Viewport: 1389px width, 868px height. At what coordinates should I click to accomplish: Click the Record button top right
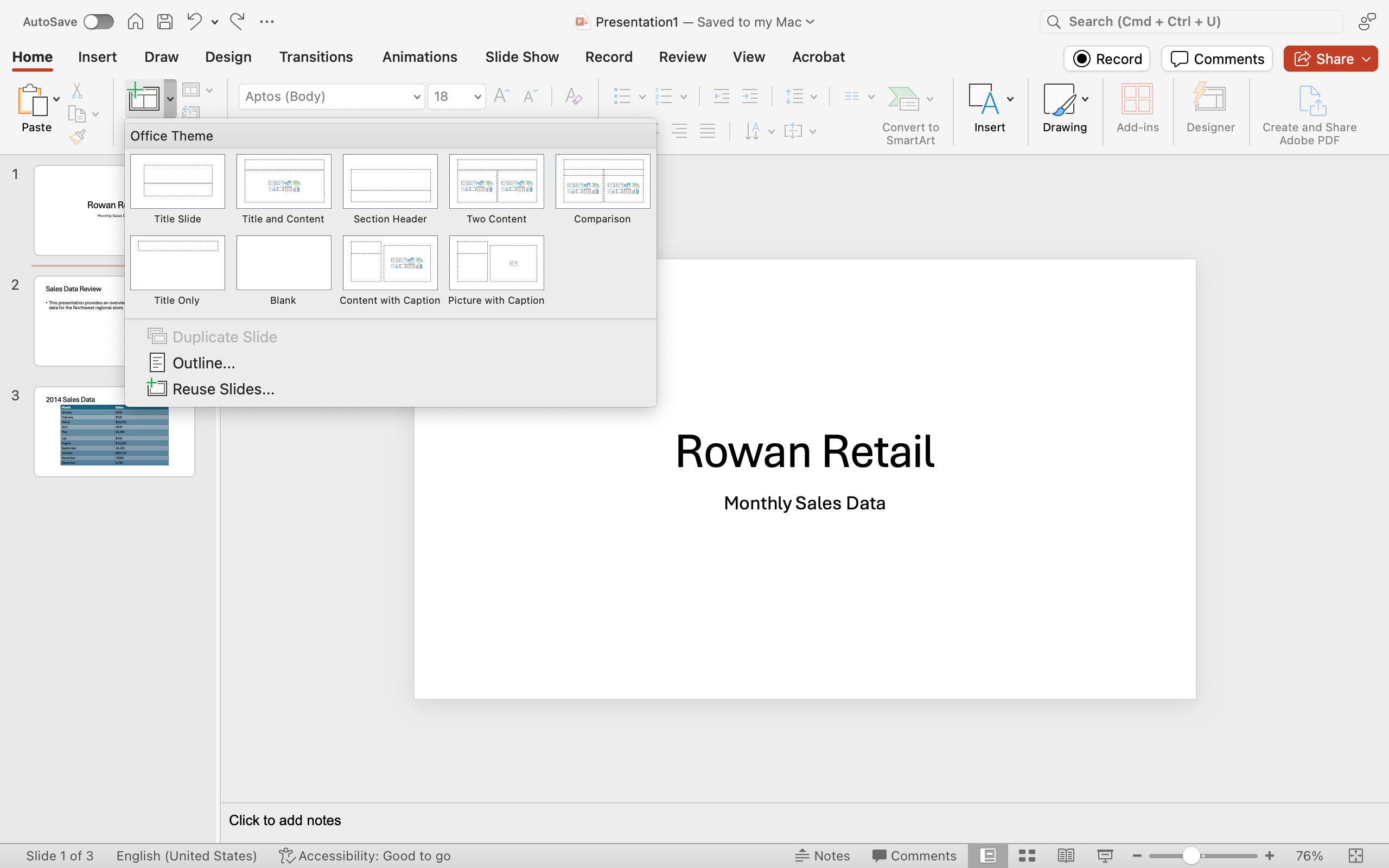click(x=1107, y=59)
